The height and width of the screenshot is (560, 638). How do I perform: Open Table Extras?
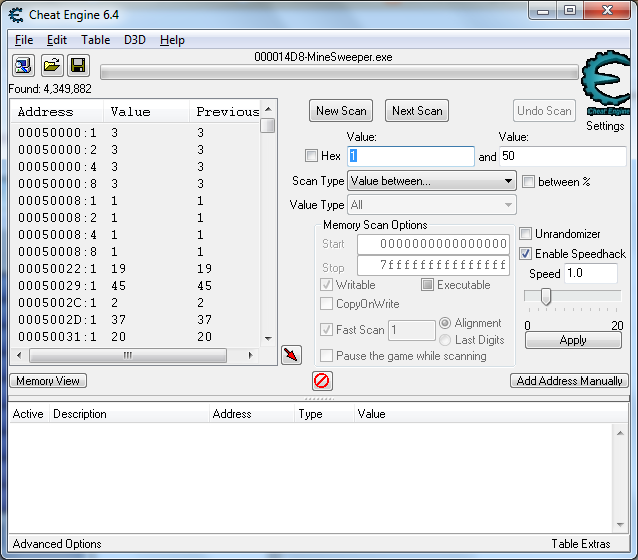pyautogui.click(x=581, y=544)
